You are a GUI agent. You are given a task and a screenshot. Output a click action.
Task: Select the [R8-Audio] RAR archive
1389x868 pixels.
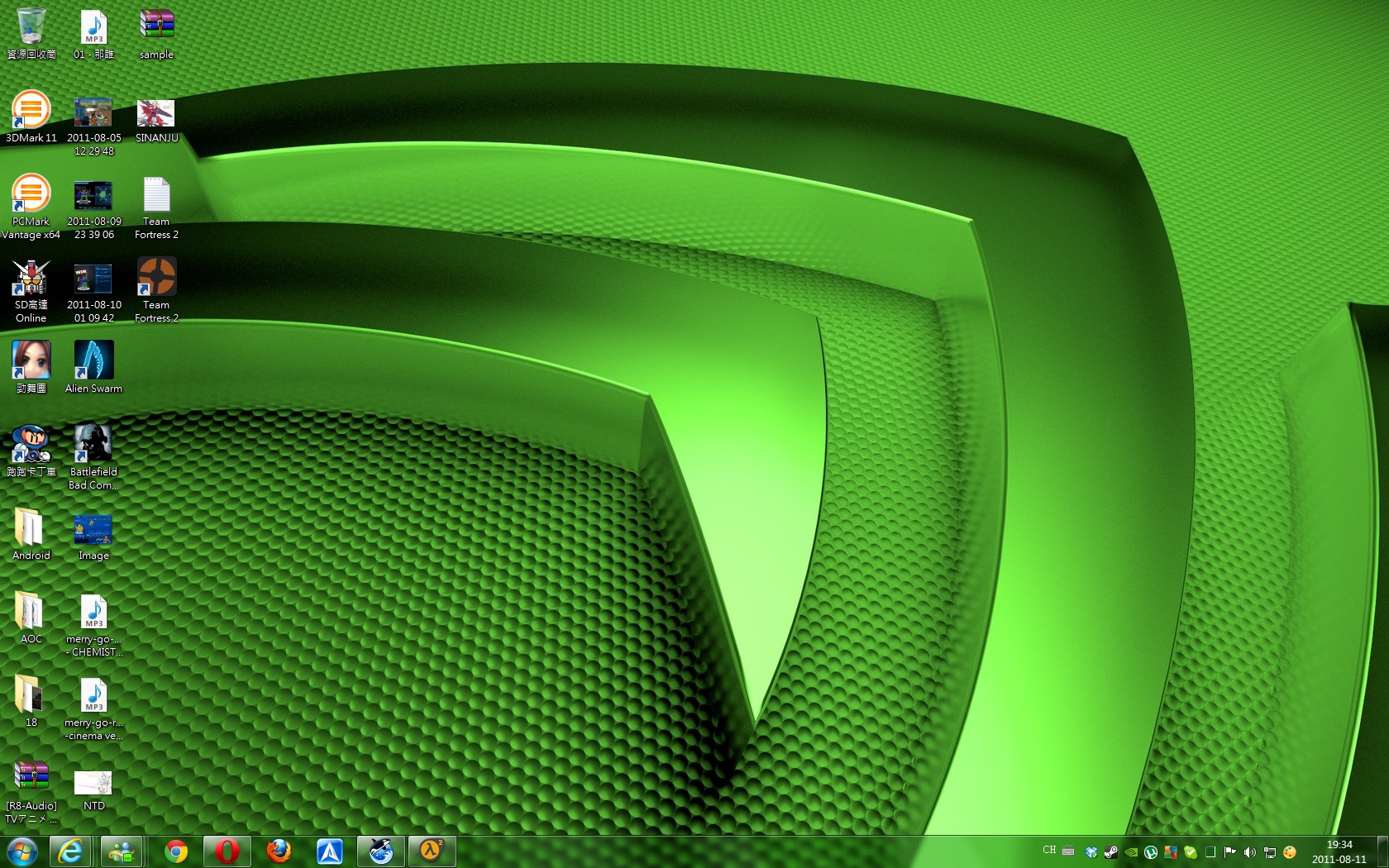(x=31, y=791)
